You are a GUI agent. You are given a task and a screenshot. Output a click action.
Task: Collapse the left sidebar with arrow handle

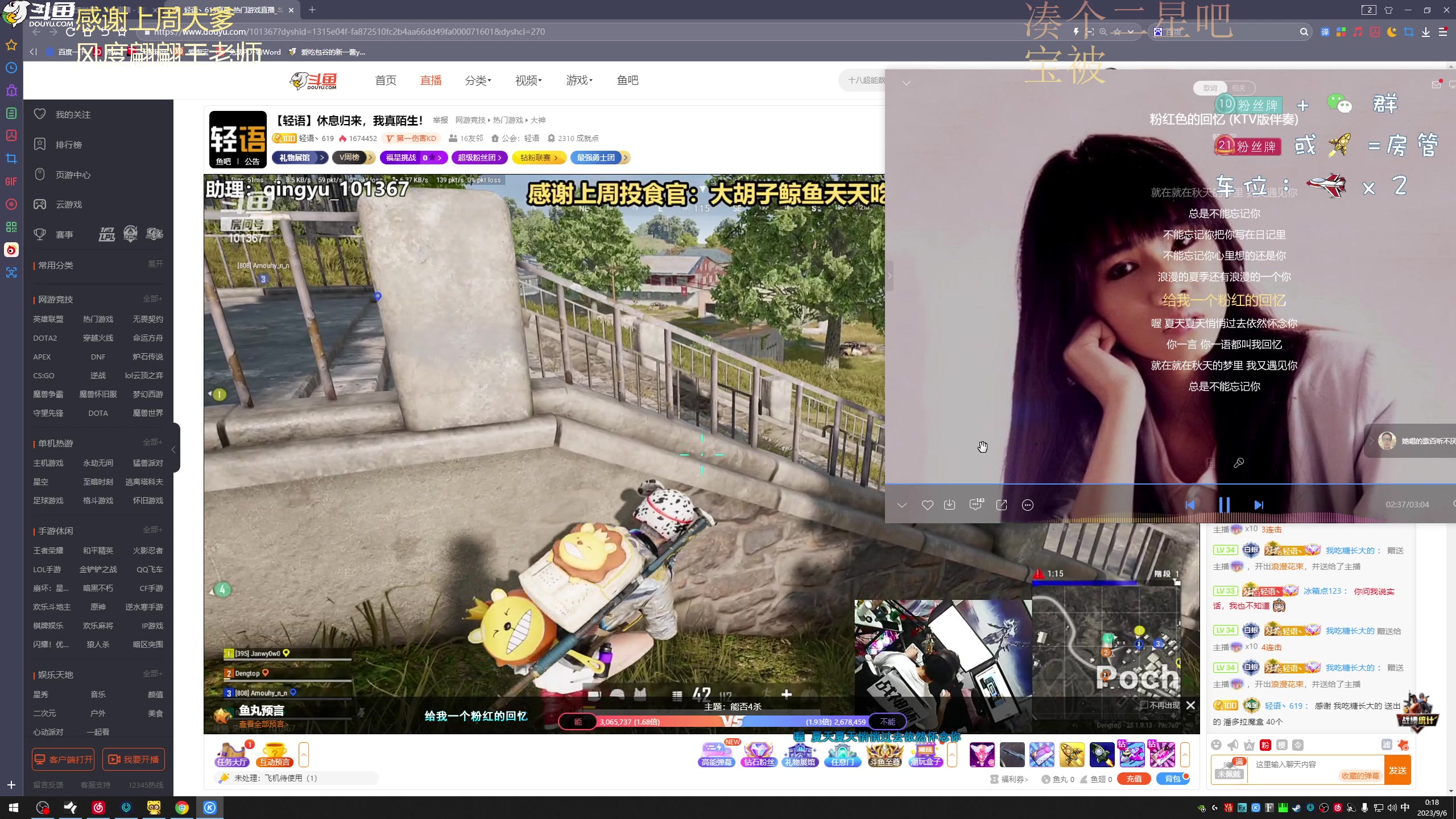175,449
